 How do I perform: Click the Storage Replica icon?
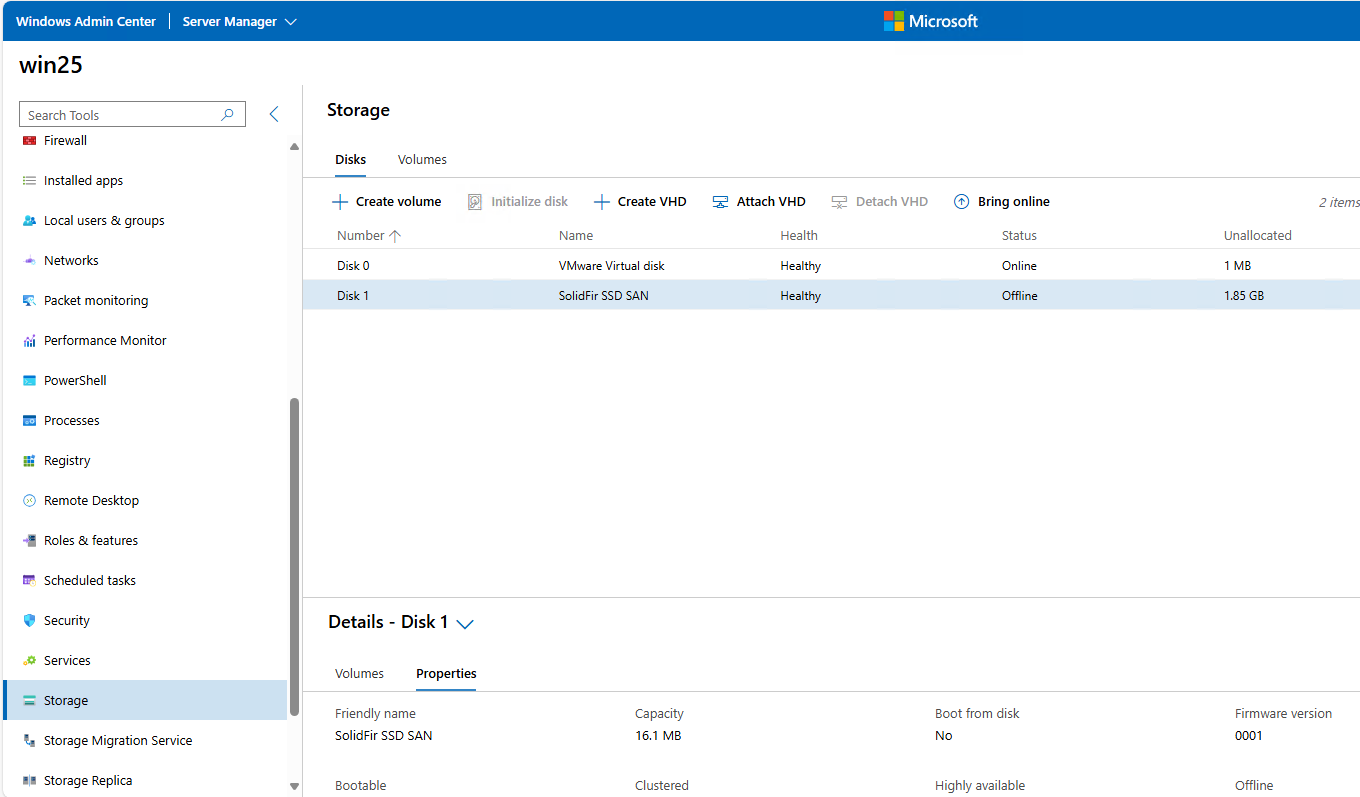29,781
